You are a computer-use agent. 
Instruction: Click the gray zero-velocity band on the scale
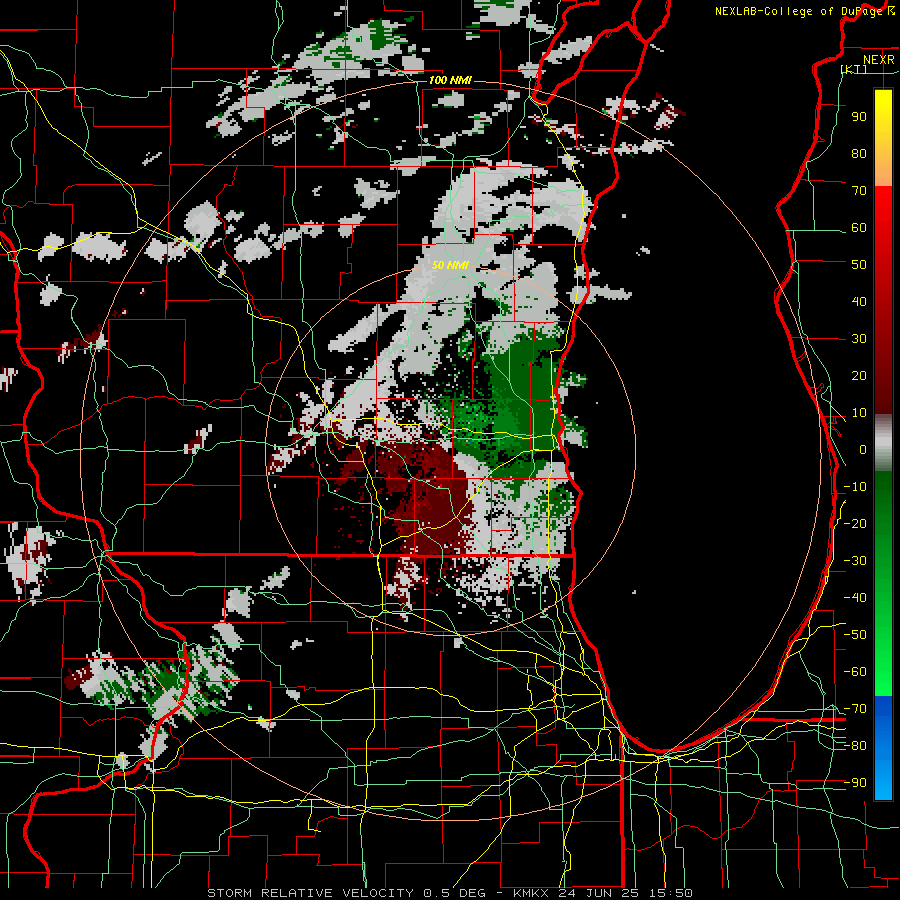pyautogui.click(x=883, y=443)
